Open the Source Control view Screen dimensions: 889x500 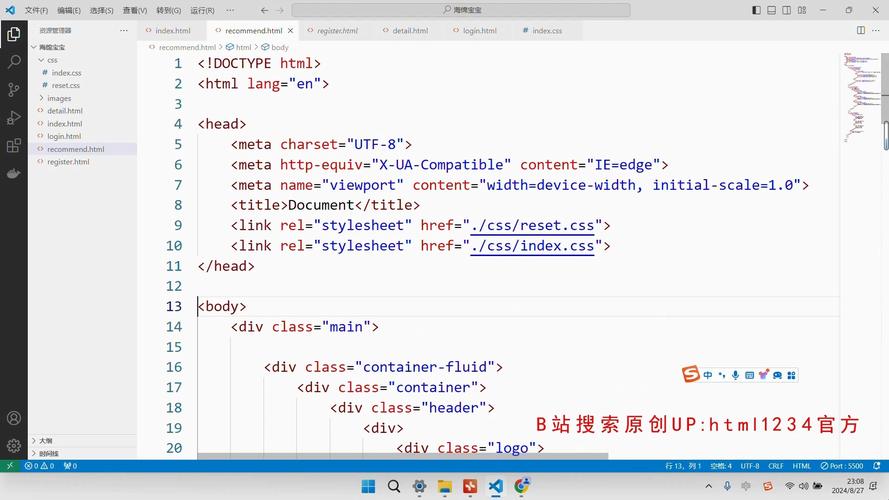[x=14, y=90]
